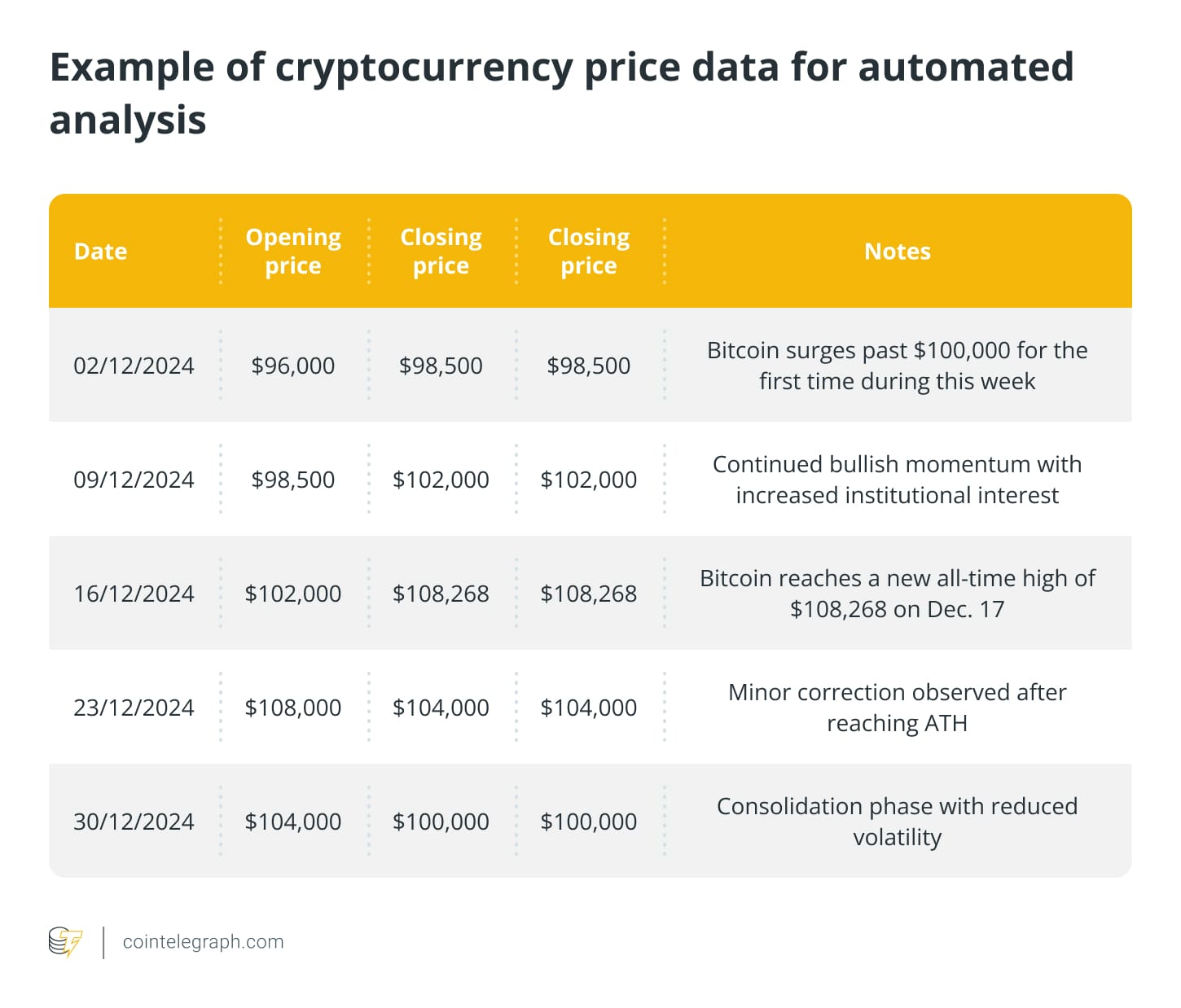This screenshot has height=1008, width=1181.
Task: Click the Cointelegraph logo icon
Action: 65,942
